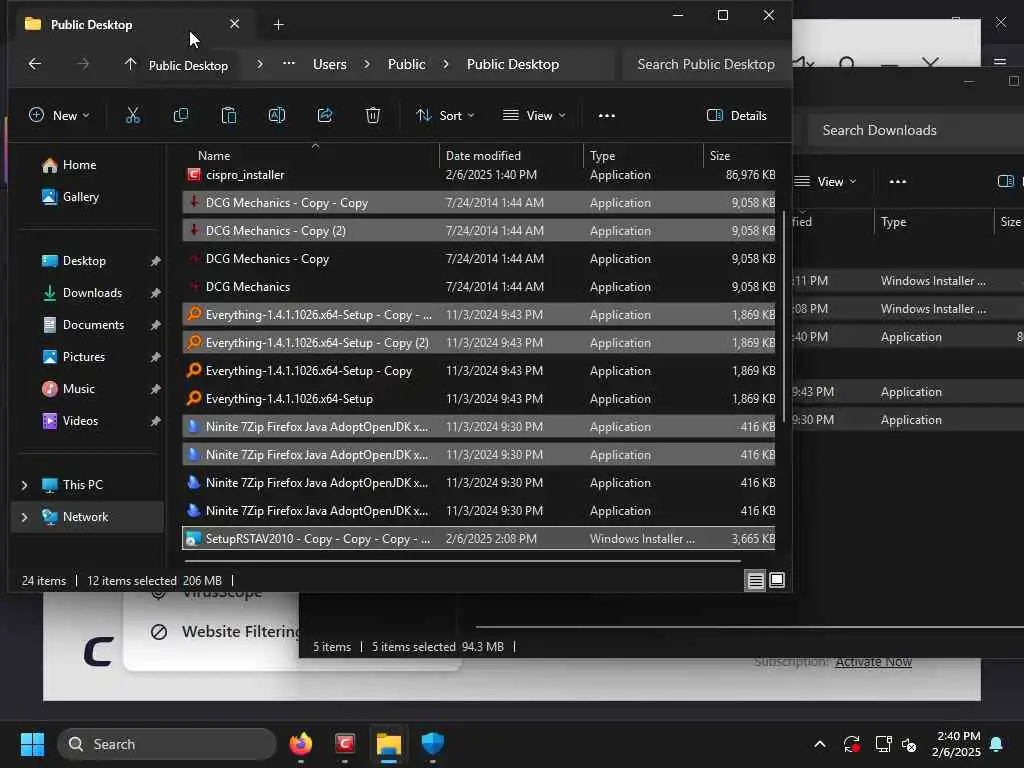The width and height of the screenshot is (1024, 768).
Task: Select DCG Mechanics - Copy - Copy file
Action: click(x=479, y=203)
